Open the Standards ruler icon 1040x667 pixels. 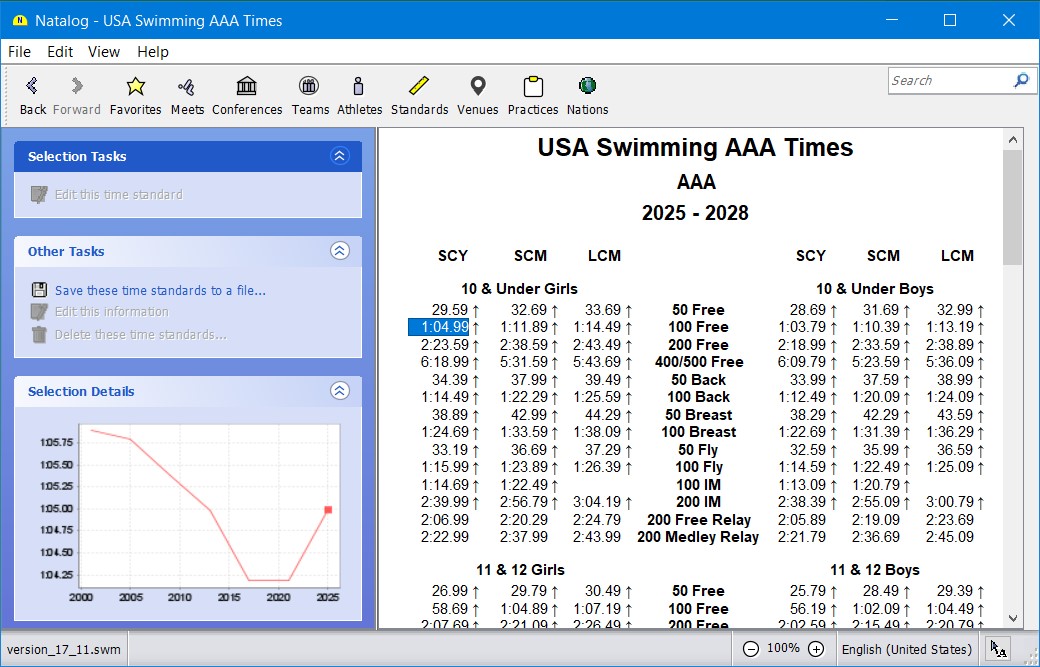click(x=419, y=87)
